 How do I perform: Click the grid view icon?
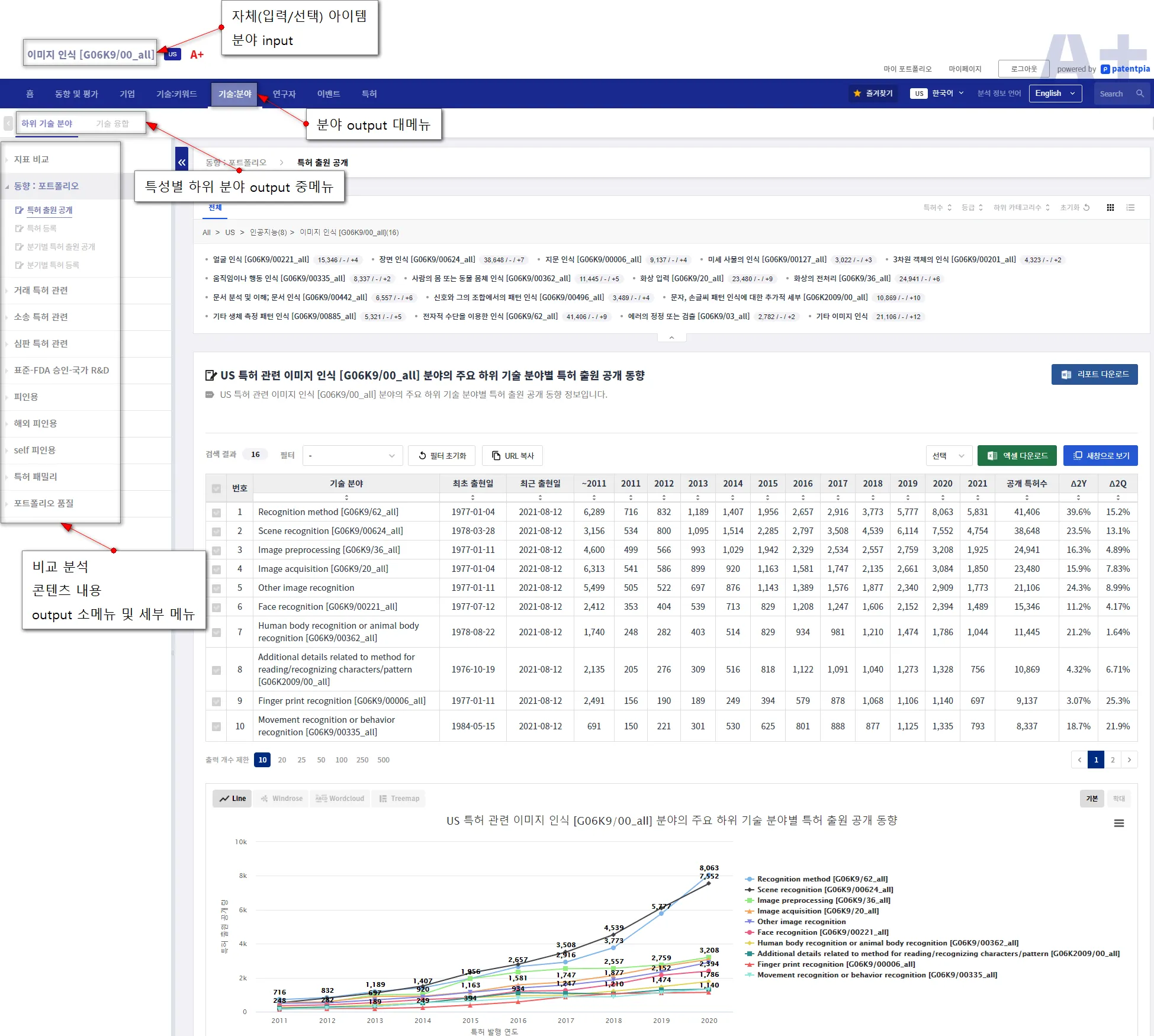tap(1110, 208)
